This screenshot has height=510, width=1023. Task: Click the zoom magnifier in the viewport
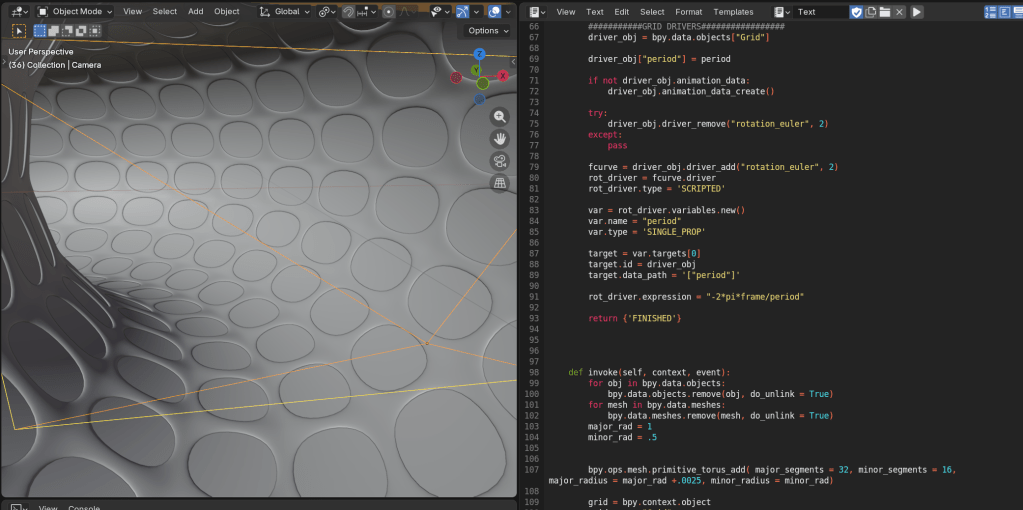click(x=500, y=117)
